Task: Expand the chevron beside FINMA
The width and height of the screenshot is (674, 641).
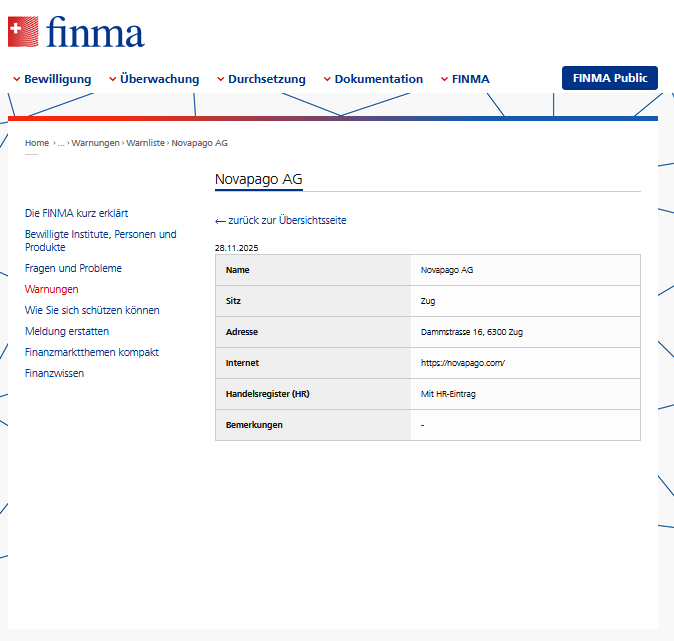Action: point(444,79)
